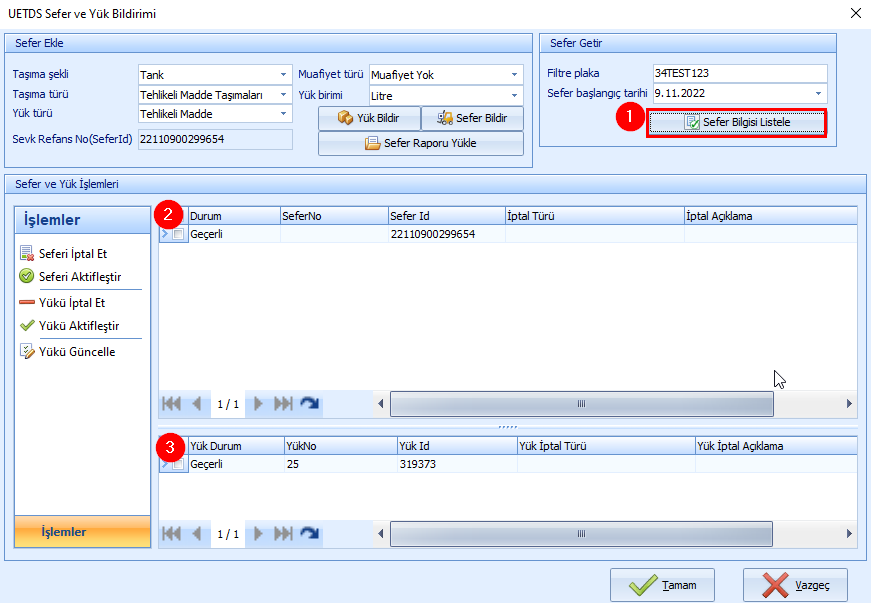Open the Muafiyet türü dropdown

point(514,74)
